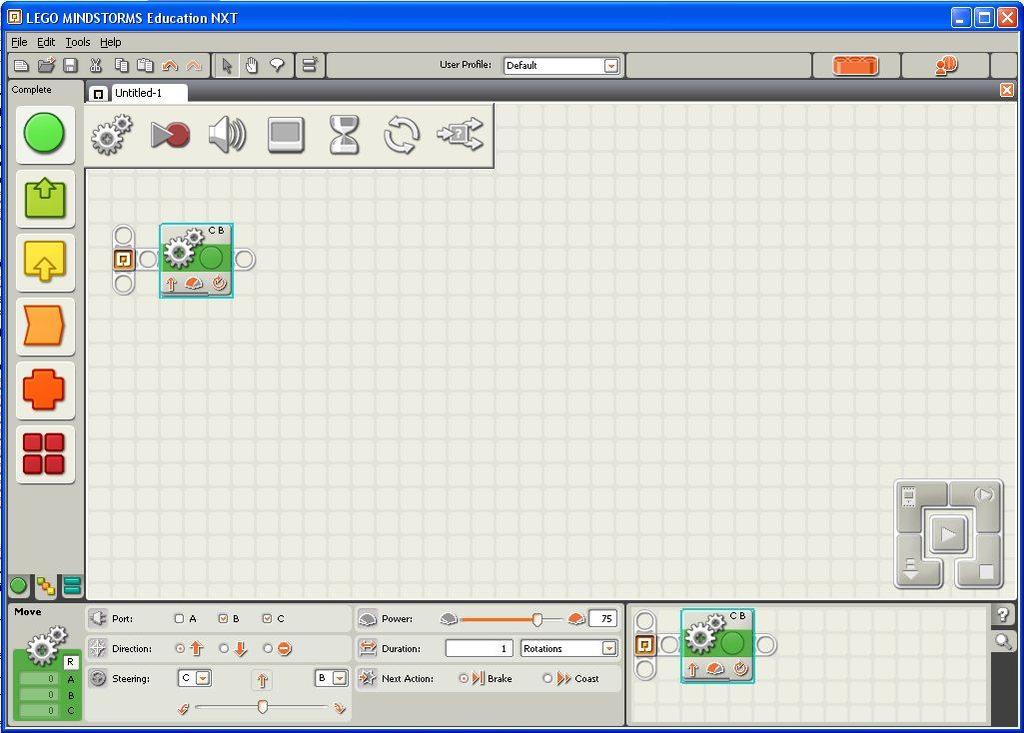Click the Paste toolbar icon
The height and width of the screenshot is (733, 1024).
(145, 65)
